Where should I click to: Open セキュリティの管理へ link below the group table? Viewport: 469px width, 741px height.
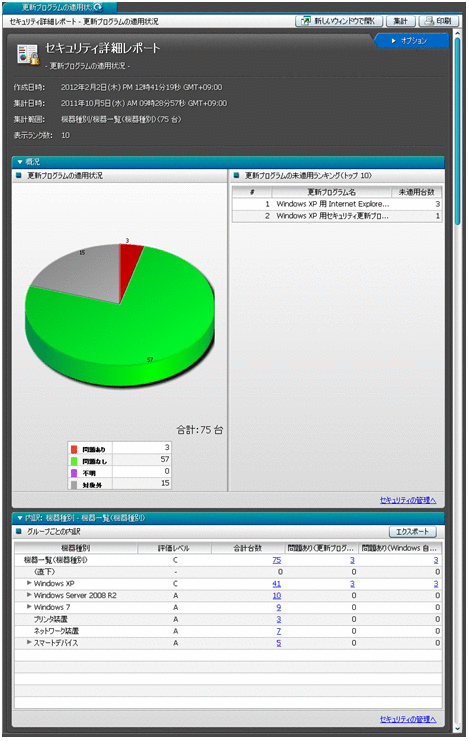coord(408,719)
